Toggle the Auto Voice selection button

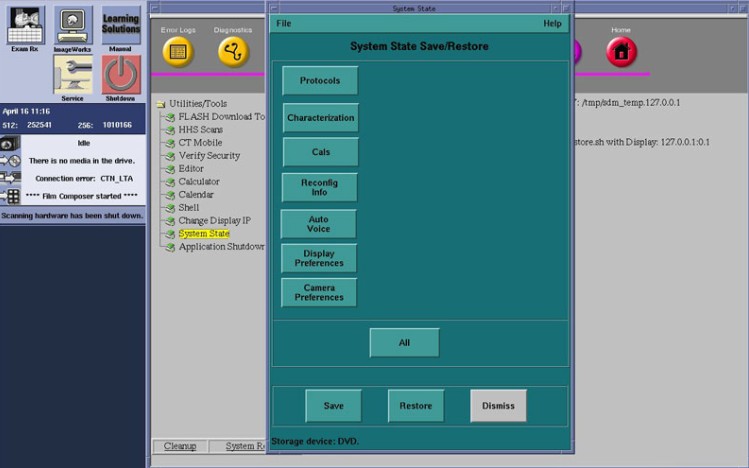318,224
